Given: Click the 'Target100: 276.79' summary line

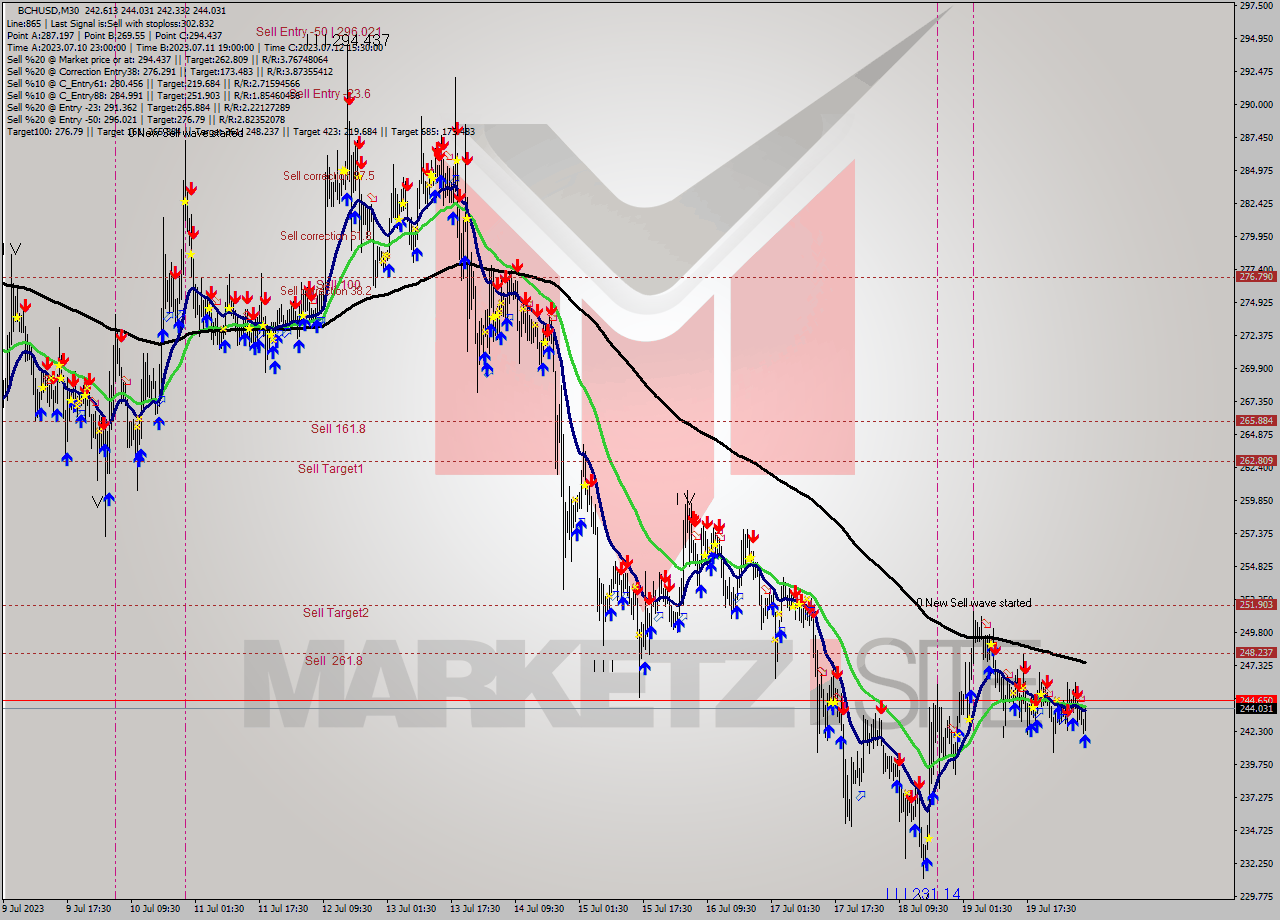Looking at the screenshot, I should (241, 131).
